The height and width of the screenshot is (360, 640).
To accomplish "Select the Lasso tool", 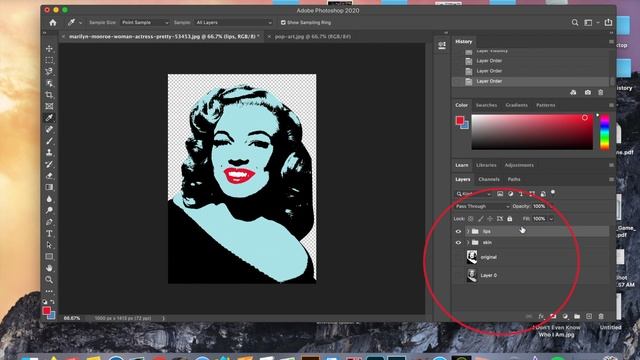I will pyautogui.click(x=49, y=71).
